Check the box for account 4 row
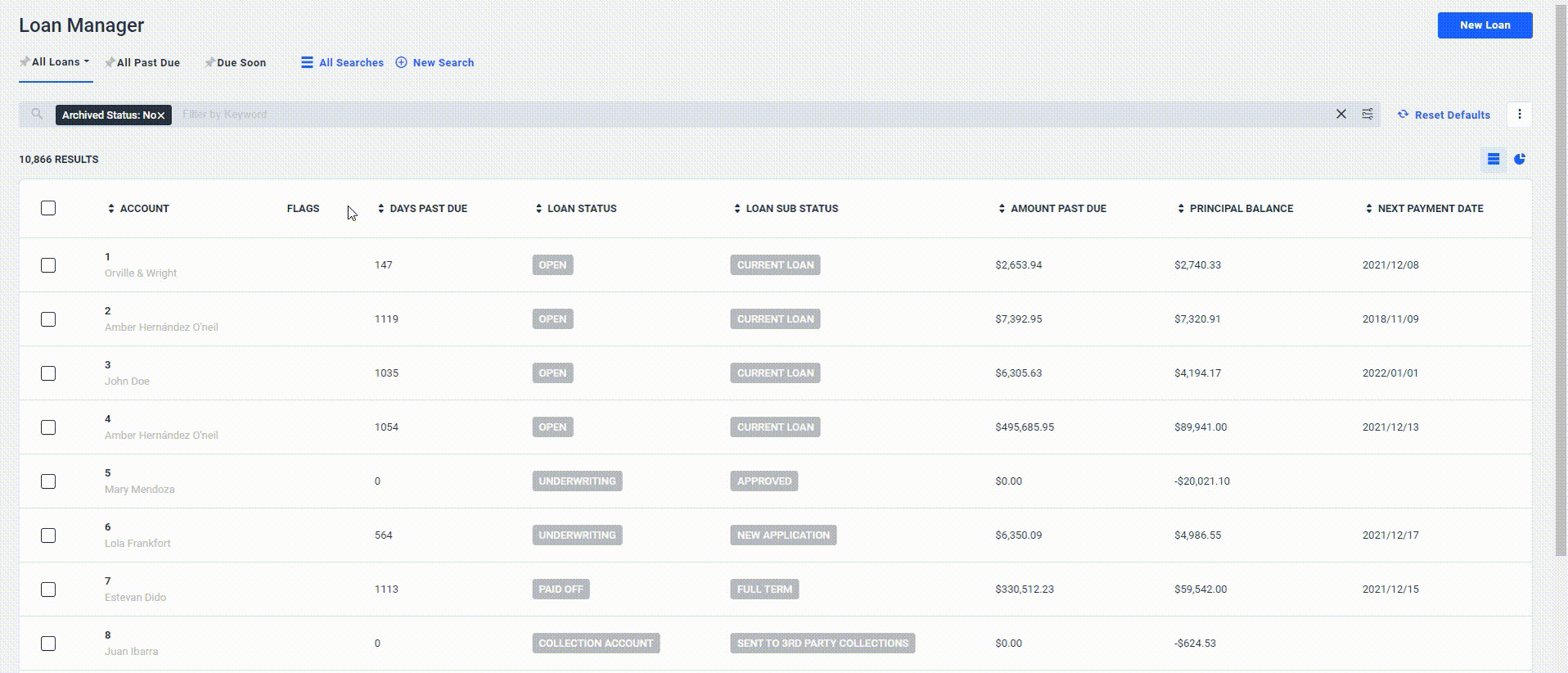The width and height of the screenshot is (1568, 673). [48, 427]
